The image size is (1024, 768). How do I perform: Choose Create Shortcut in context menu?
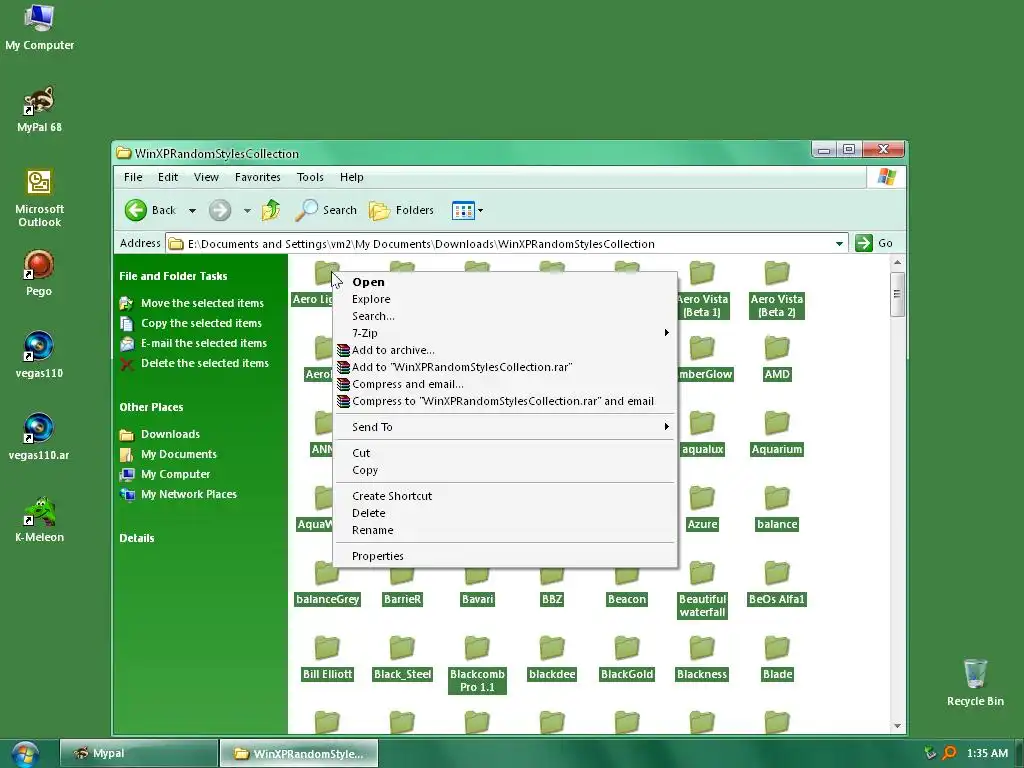(x=505, y=496)
